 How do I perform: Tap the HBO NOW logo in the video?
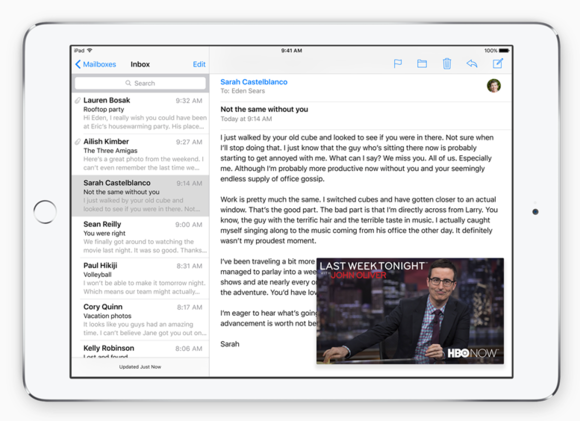pyautogui.click(x=472, y=353)
